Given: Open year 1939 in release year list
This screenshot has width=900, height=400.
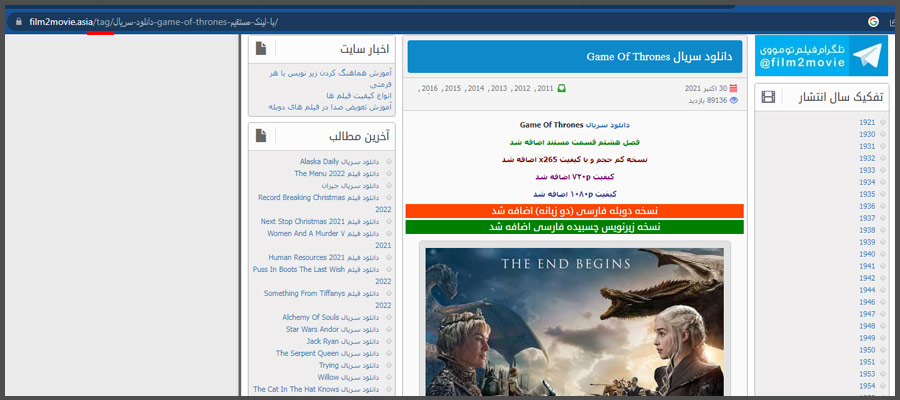Looking at the screenshot, I should click(867, 242).
